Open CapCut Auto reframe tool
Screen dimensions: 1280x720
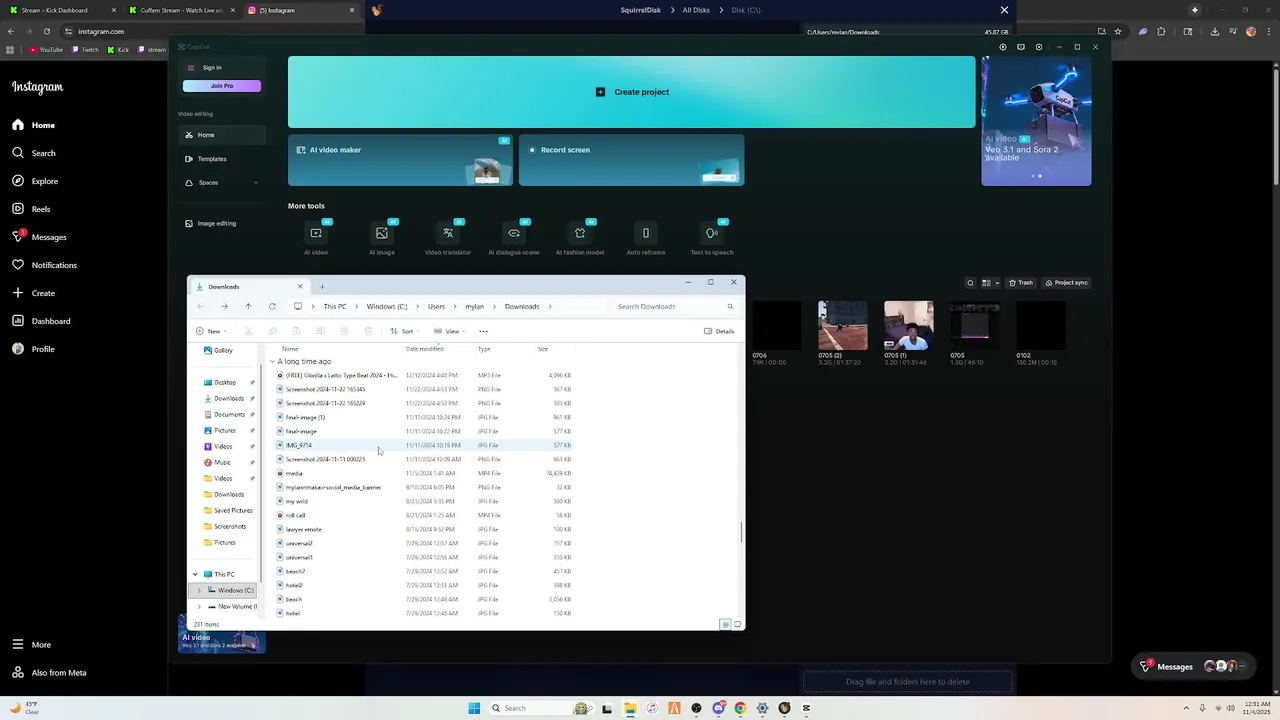646,237
